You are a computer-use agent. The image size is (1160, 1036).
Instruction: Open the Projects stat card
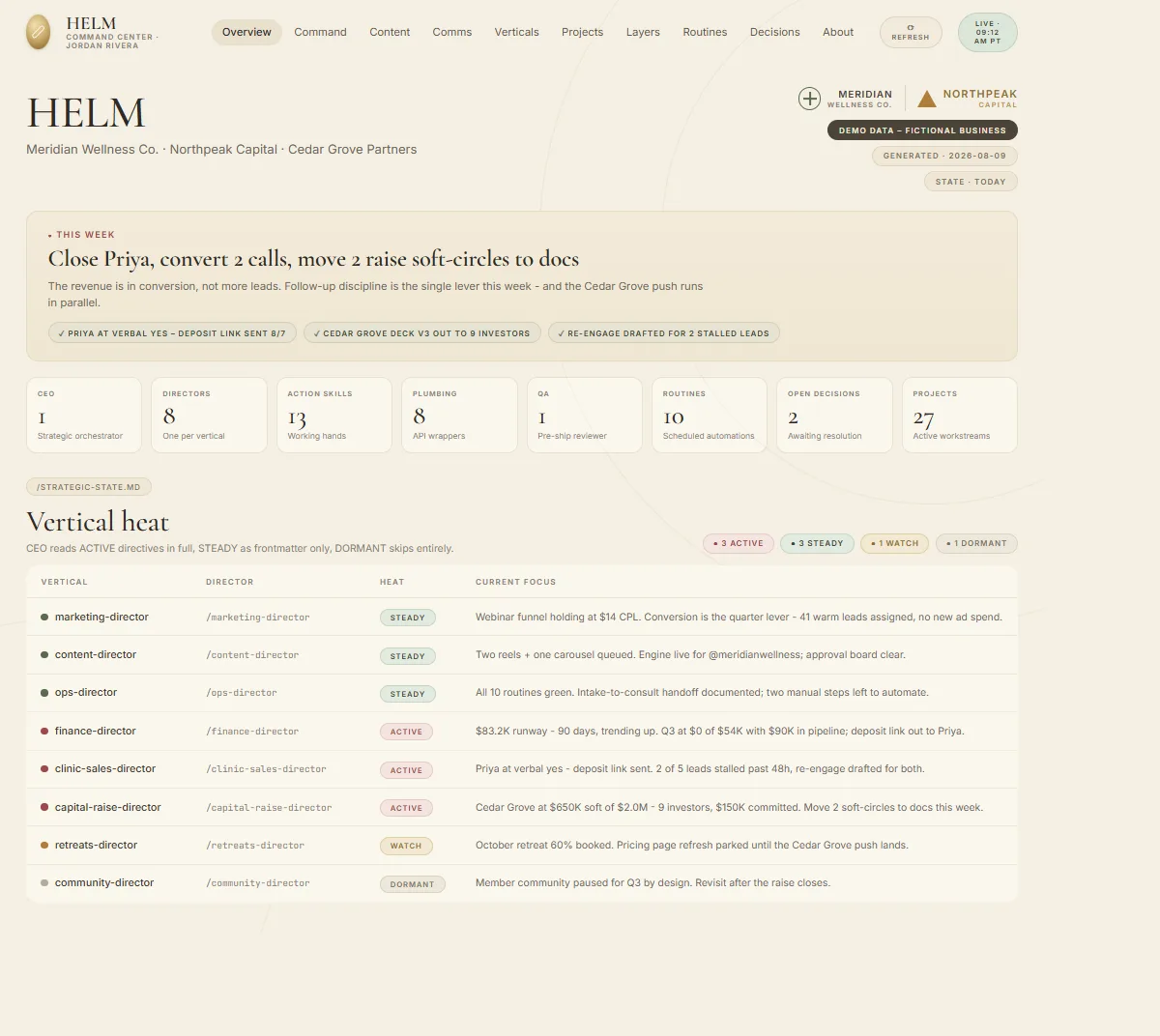pyautogui.click(x=959, y=415)
